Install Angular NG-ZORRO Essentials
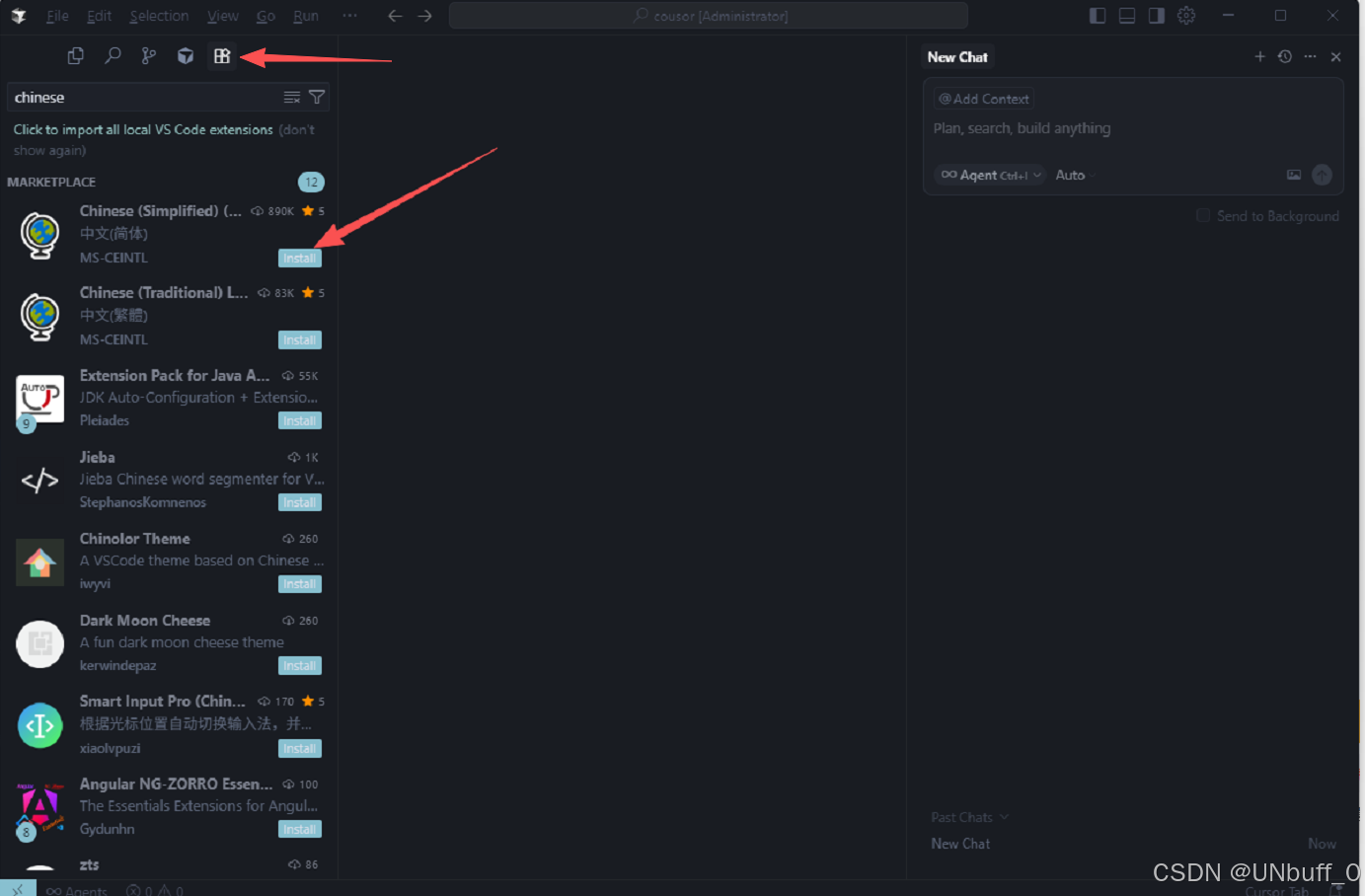The height and width of the screenshot is (896, 1365). click(x=300, y=830)
